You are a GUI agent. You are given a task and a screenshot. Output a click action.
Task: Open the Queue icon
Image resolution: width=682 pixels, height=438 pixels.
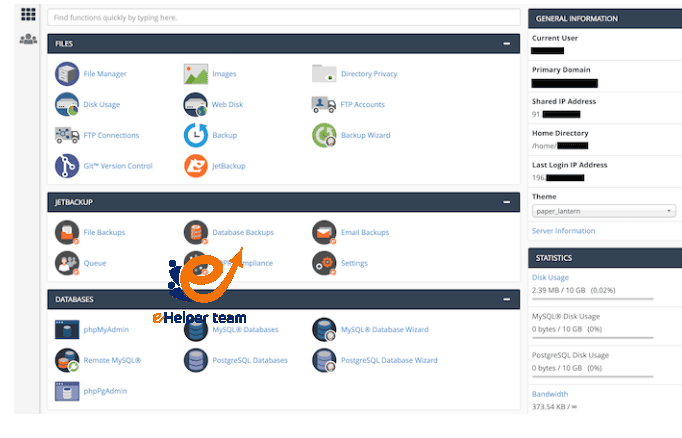tap(67, 263)
